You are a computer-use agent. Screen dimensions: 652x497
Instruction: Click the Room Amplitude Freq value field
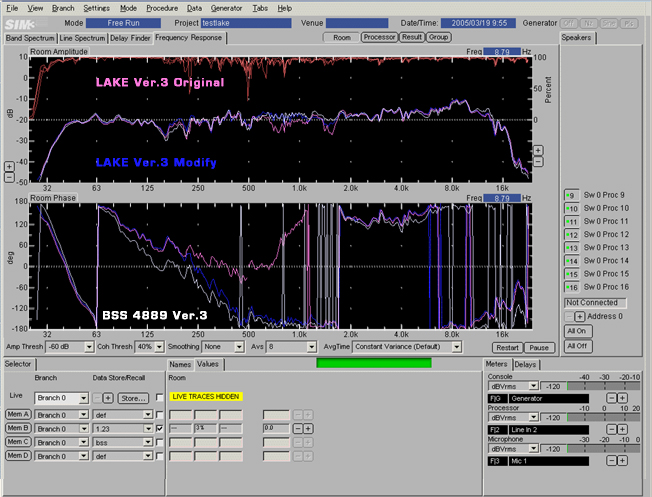pyautogui.click(x=502, y=52)
